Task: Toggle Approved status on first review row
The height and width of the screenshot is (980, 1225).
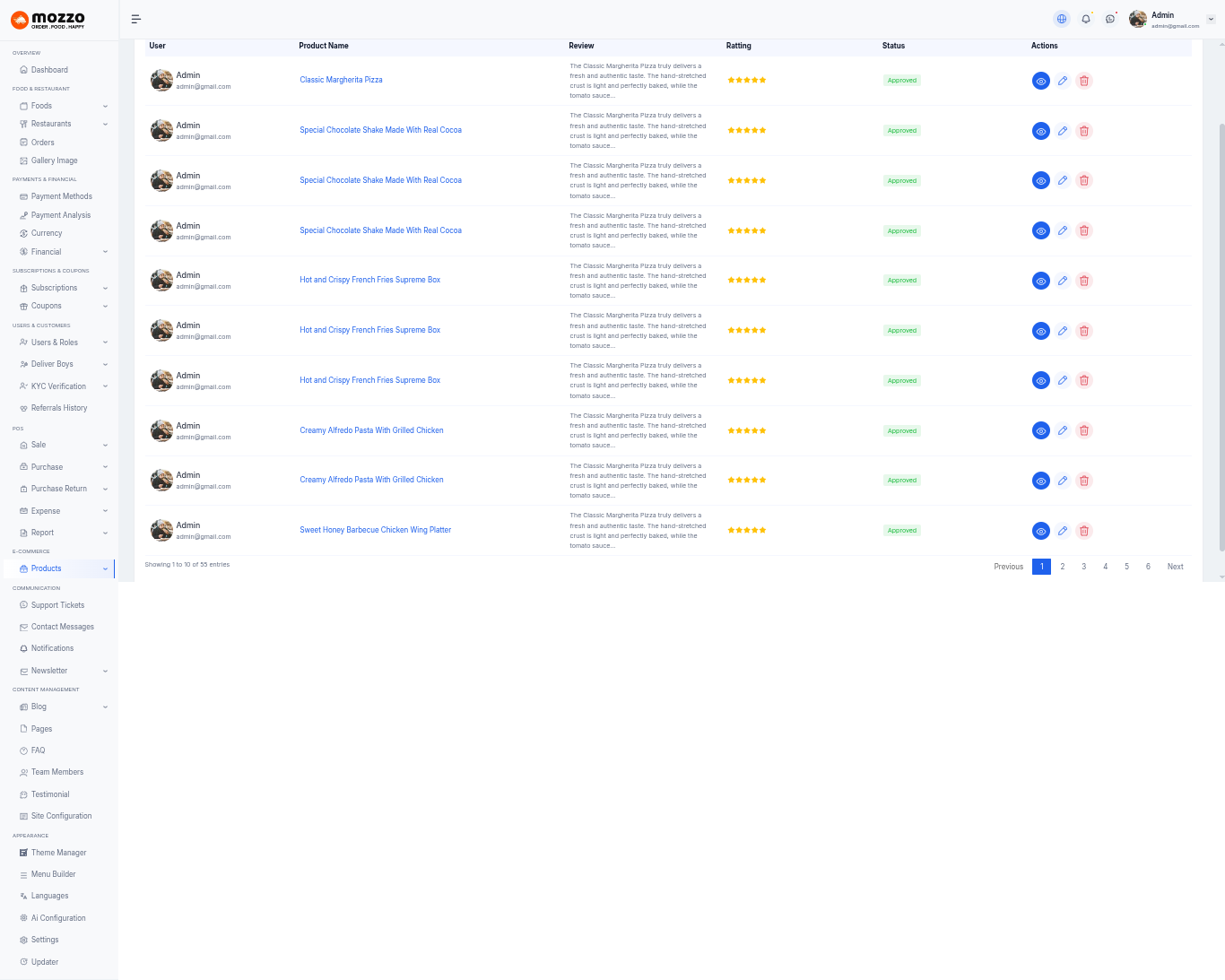Action: 902,81
